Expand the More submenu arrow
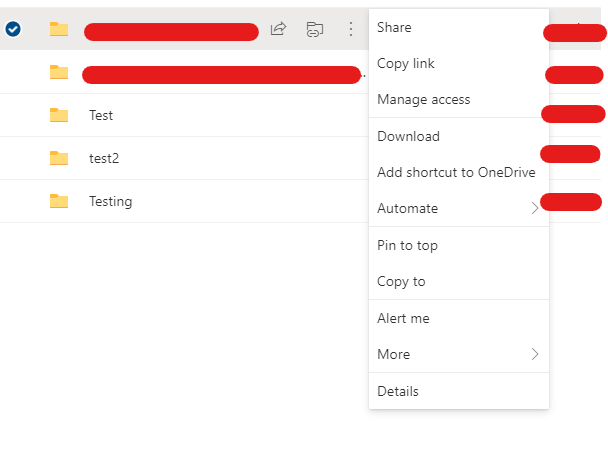The height and width of the screenshot is (449, 608). point(535,354)
